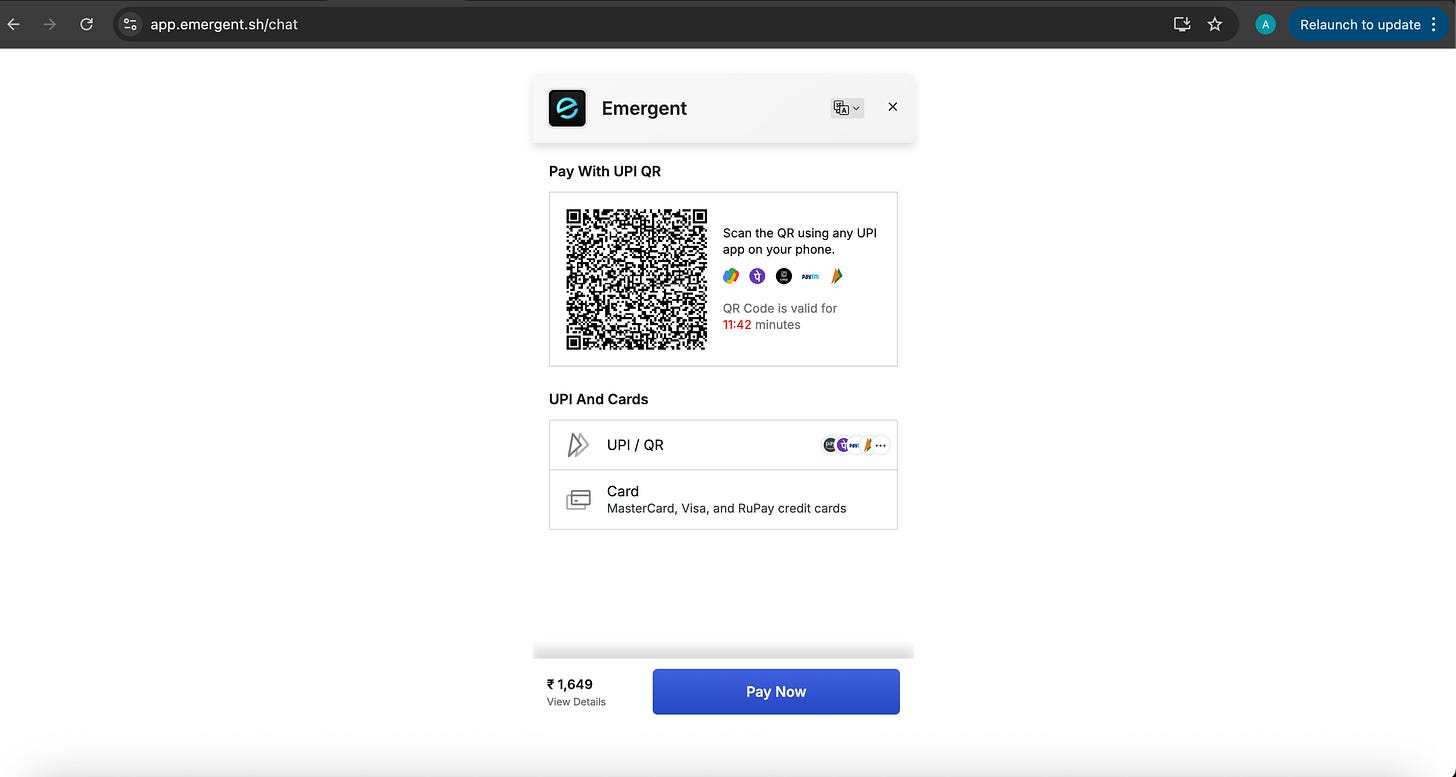Click the MasterCard, Visa, and RuPay description
This screenshot has height=777, width=1456.
(x=727, y=508)
